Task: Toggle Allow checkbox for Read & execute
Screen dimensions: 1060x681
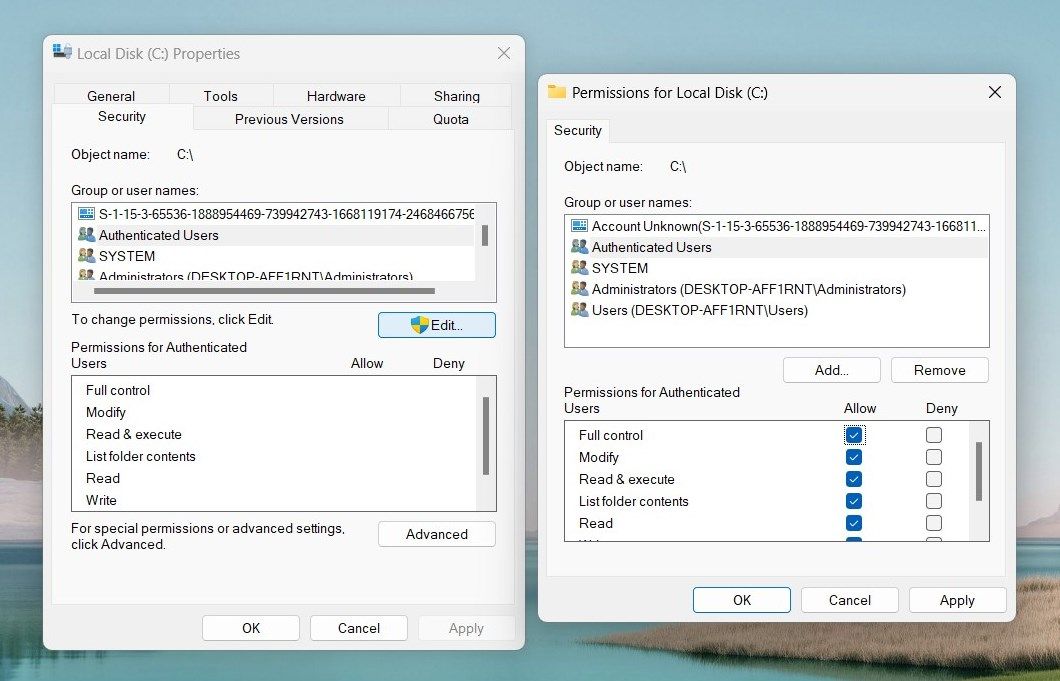Action: click(854, 479)
